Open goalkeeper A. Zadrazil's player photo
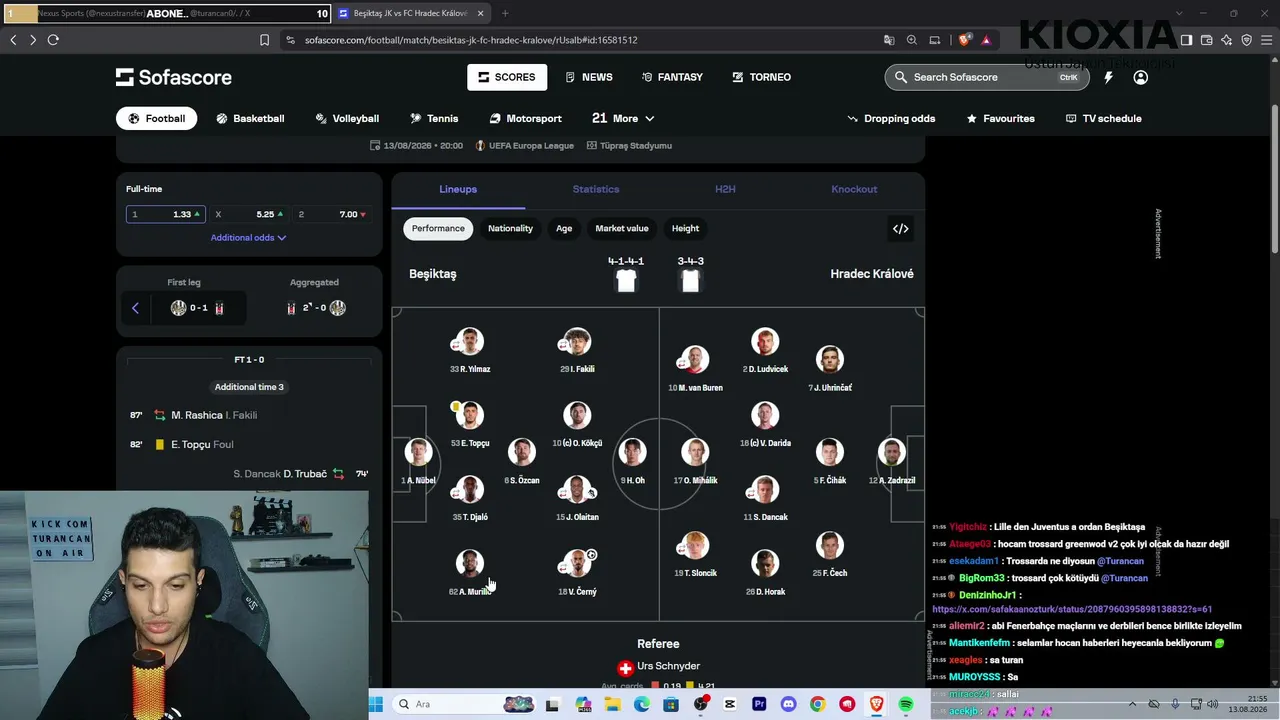1280x720 pixels. tap(891, 452)
